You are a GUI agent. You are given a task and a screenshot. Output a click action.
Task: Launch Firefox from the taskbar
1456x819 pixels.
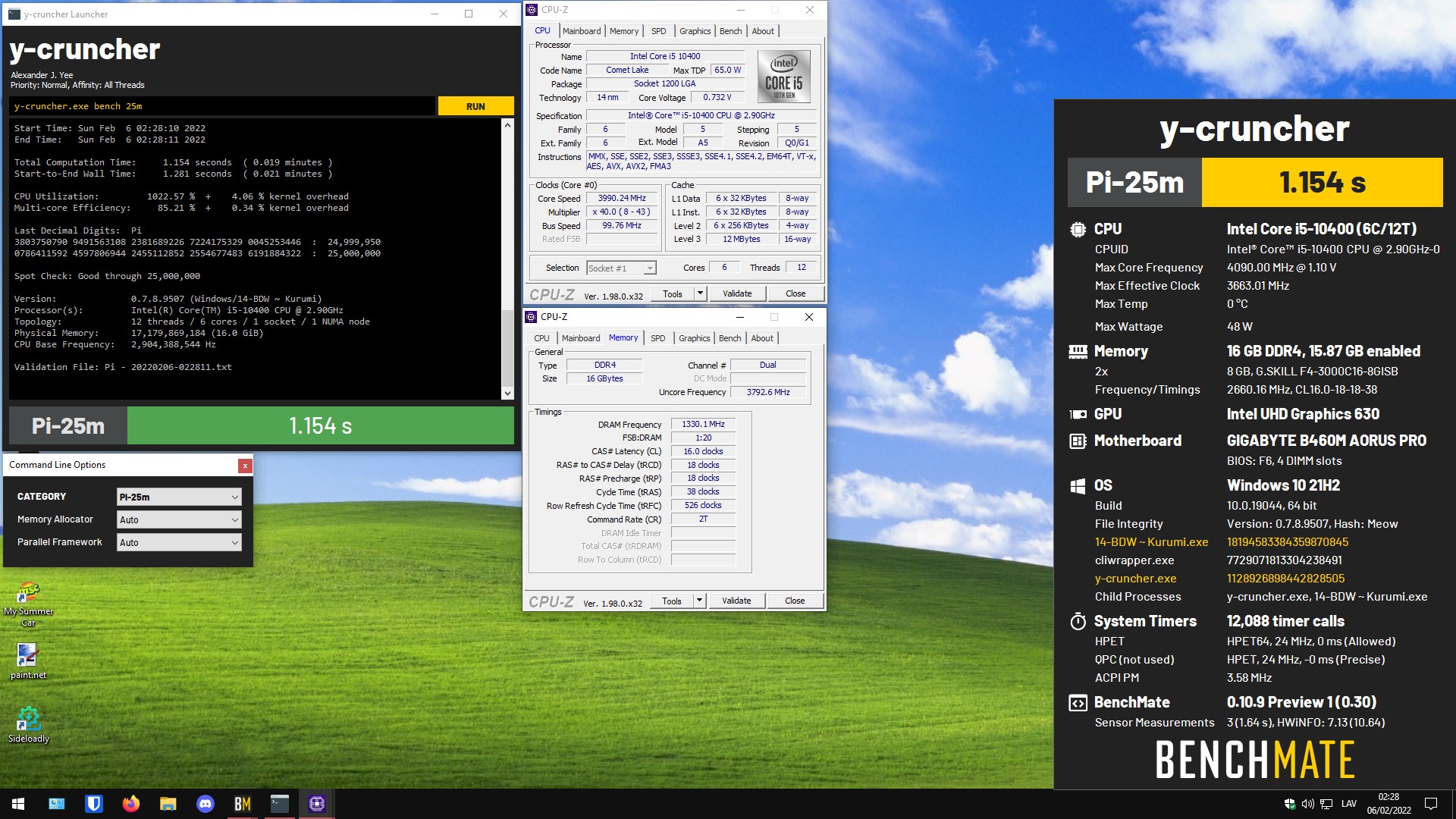tap(131, 804)
